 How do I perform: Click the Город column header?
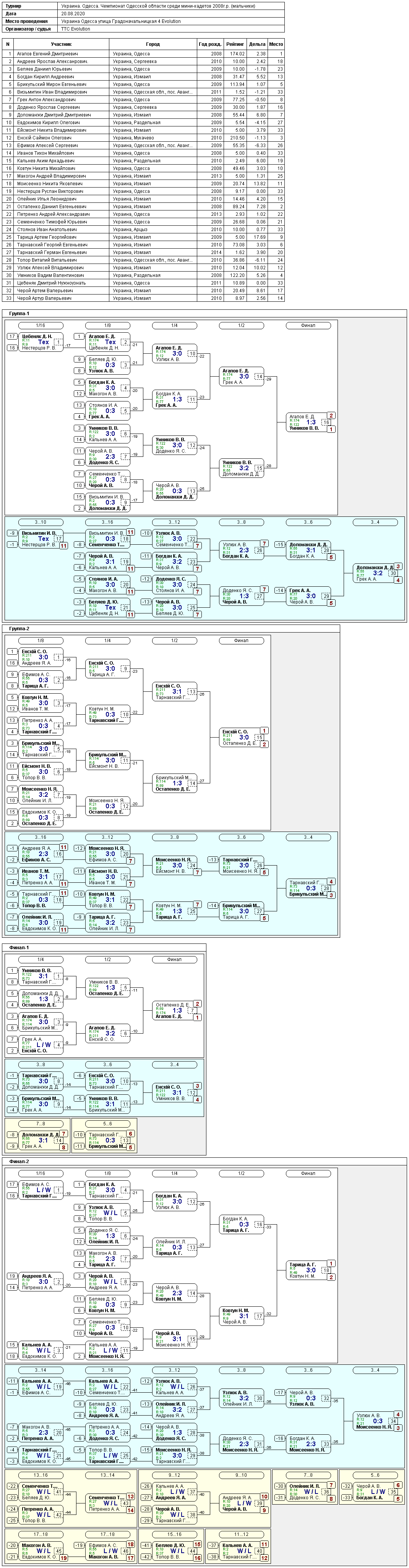pyautogui.click(x=153, y=44)
